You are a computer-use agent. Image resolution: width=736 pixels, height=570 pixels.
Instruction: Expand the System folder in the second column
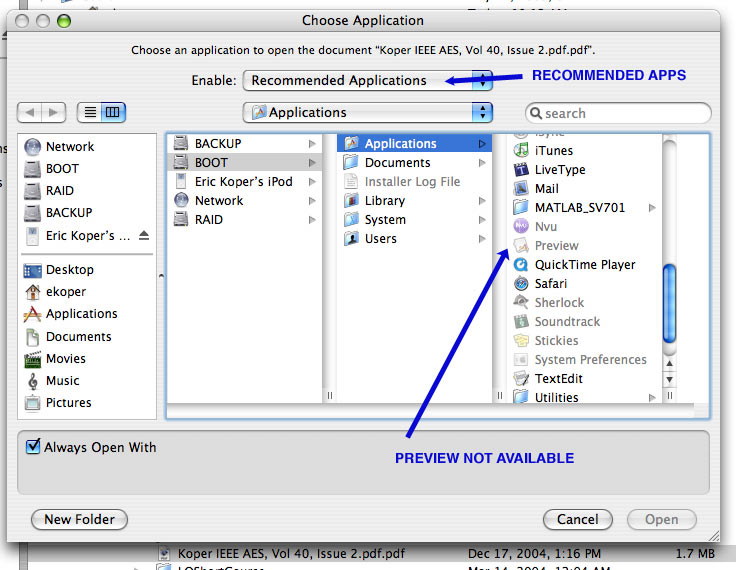[482, 220]
